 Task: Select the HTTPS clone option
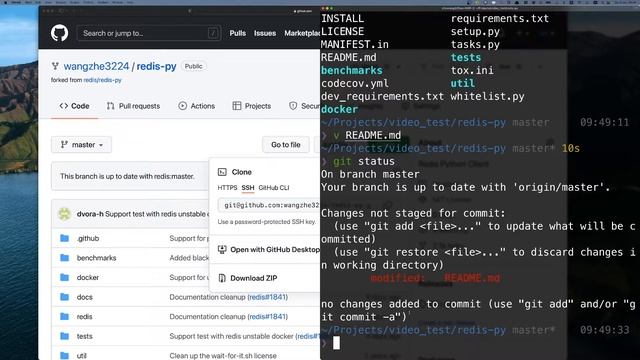tap(227, 188)
